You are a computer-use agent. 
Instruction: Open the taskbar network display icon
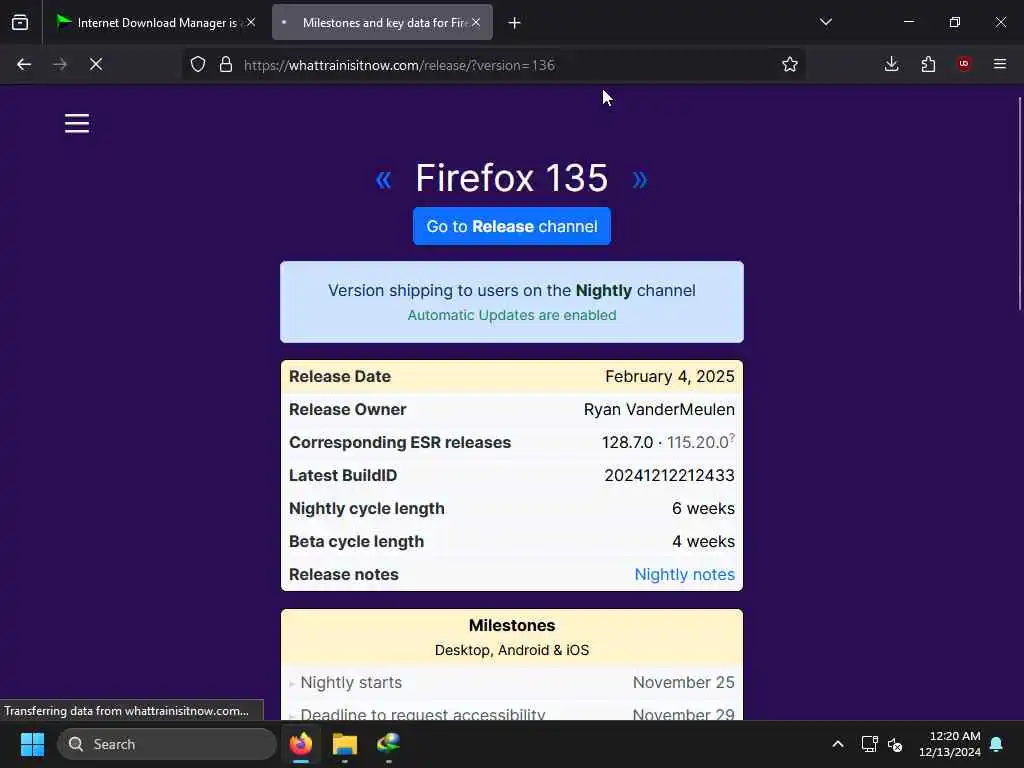869,744
